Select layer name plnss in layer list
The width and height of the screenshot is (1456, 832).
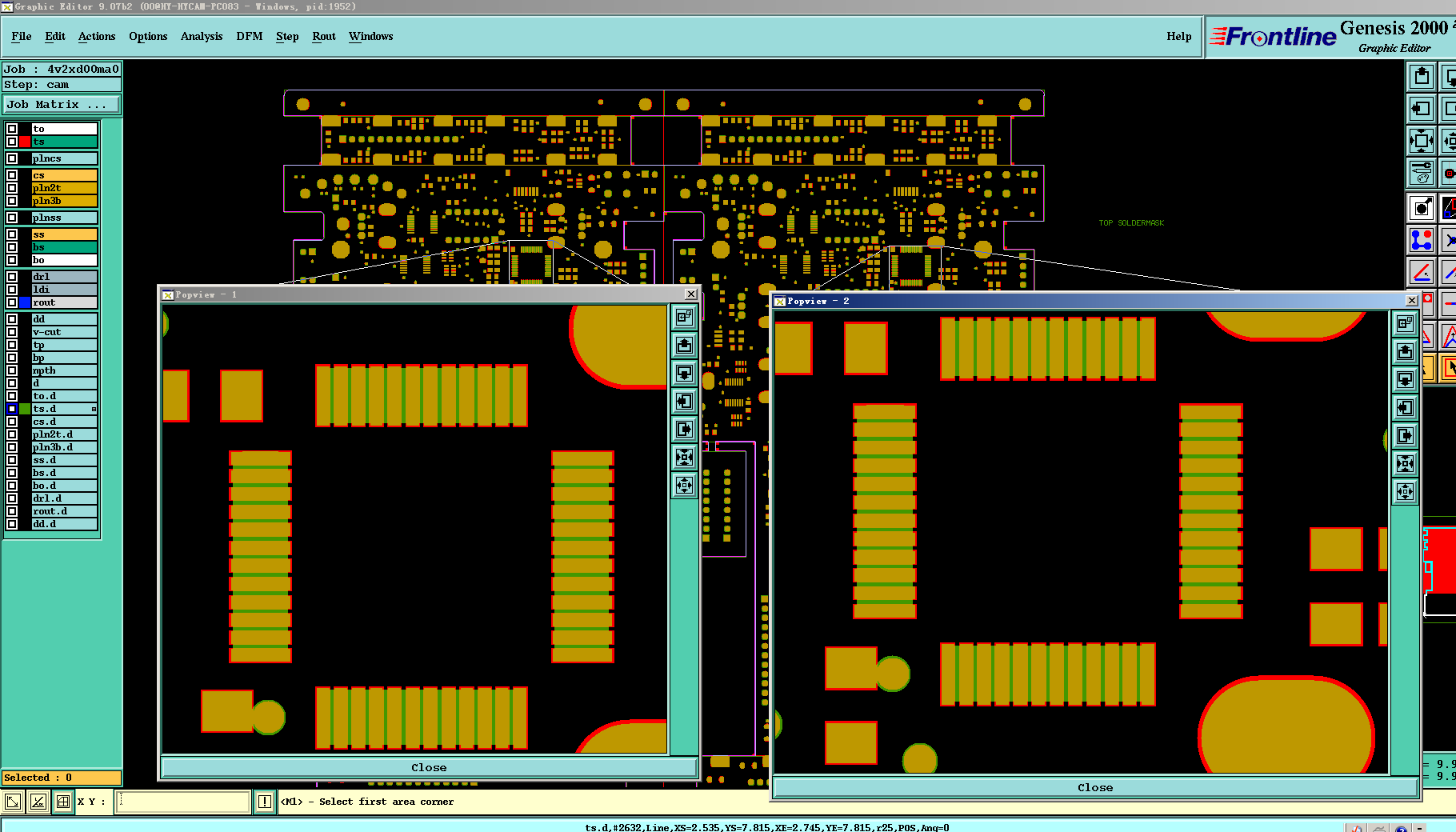64,218
